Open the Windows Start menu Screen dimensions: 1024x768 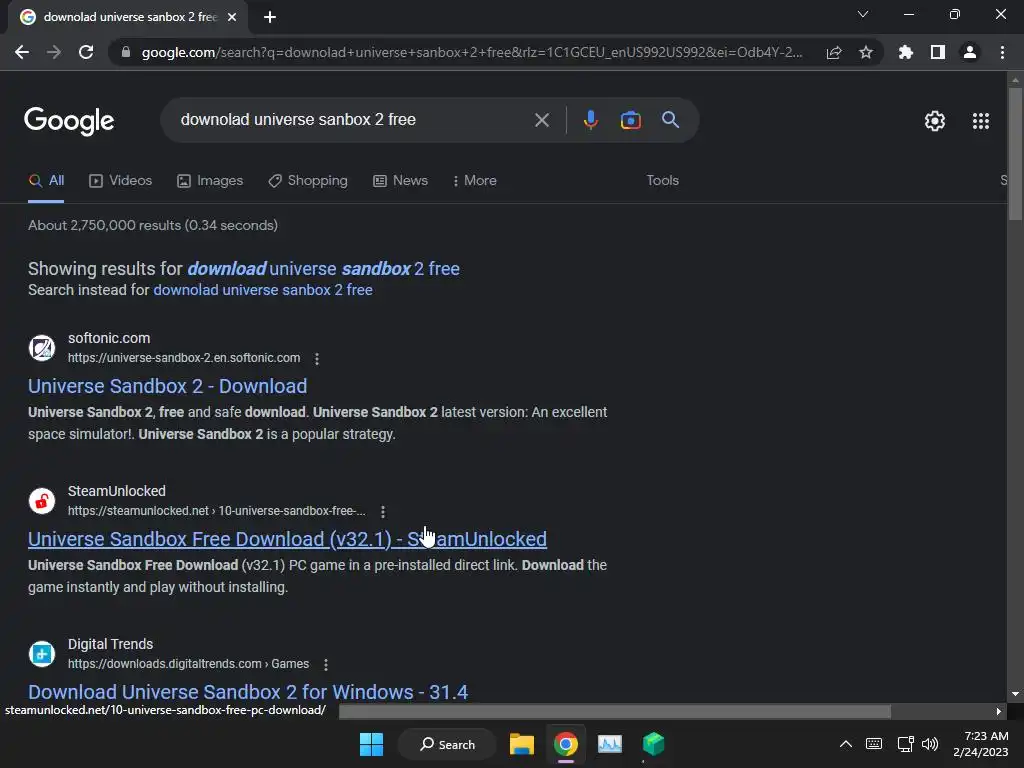tap(372, 744)
